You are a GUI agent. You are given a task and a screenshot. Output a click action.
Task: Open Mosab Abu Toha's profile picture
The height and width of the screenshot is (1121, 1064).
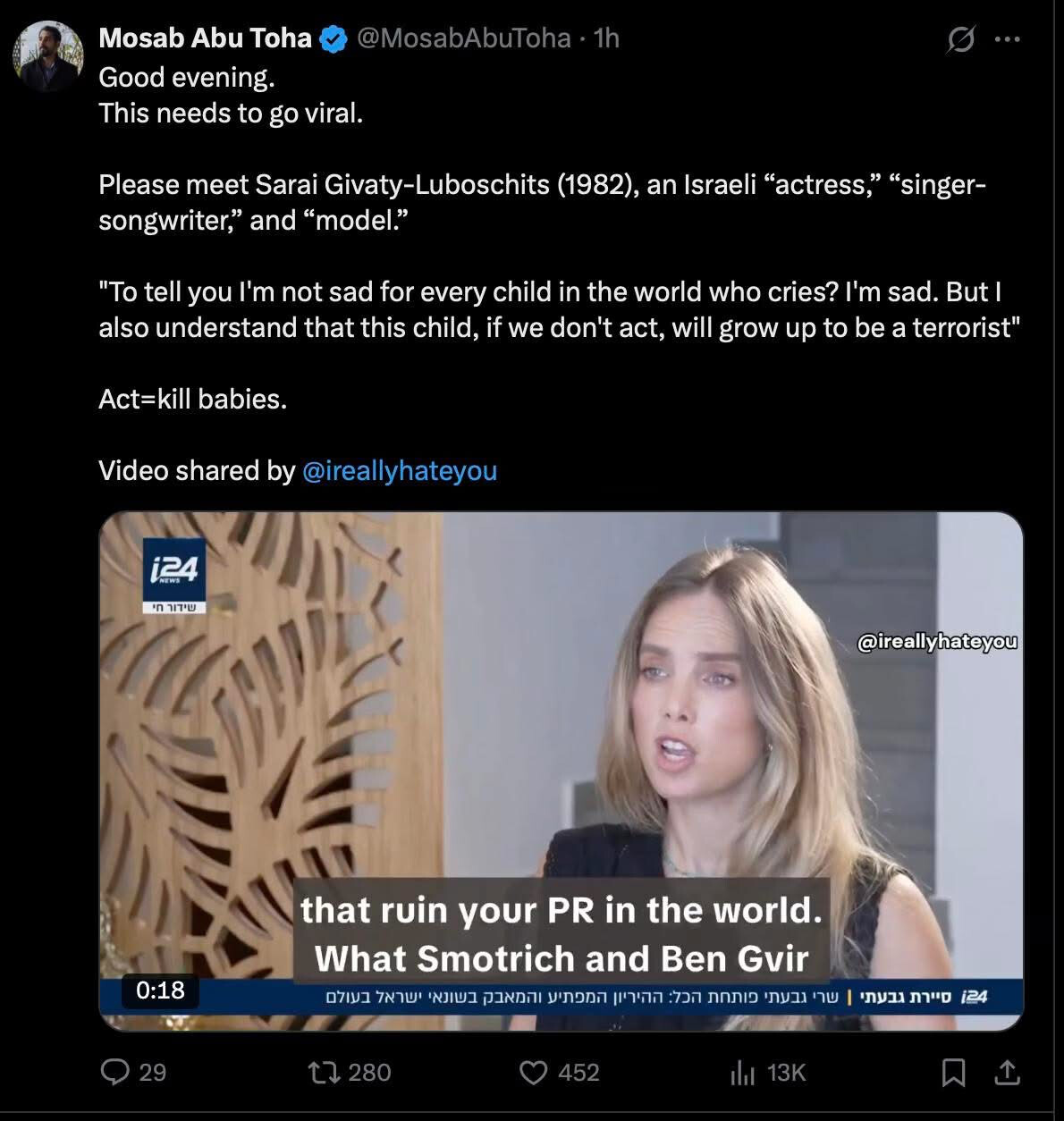pyautogui.click(x=46, y=56)
